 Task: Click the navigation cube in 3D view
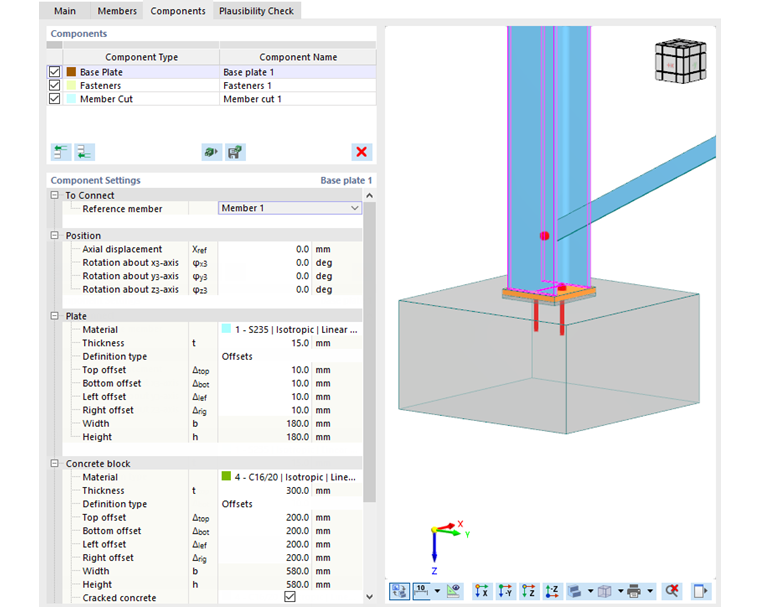pos(681,61)
